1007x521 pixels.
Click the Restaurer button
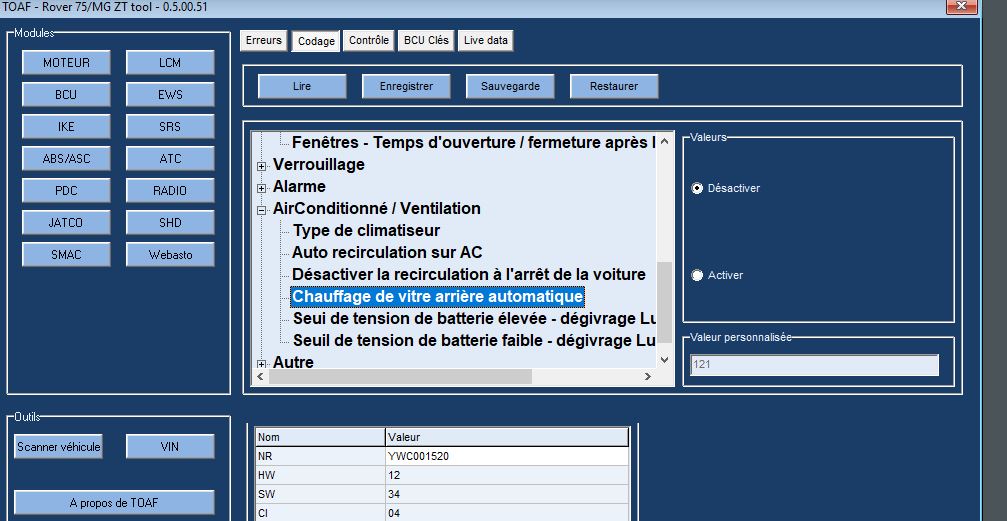614,86
